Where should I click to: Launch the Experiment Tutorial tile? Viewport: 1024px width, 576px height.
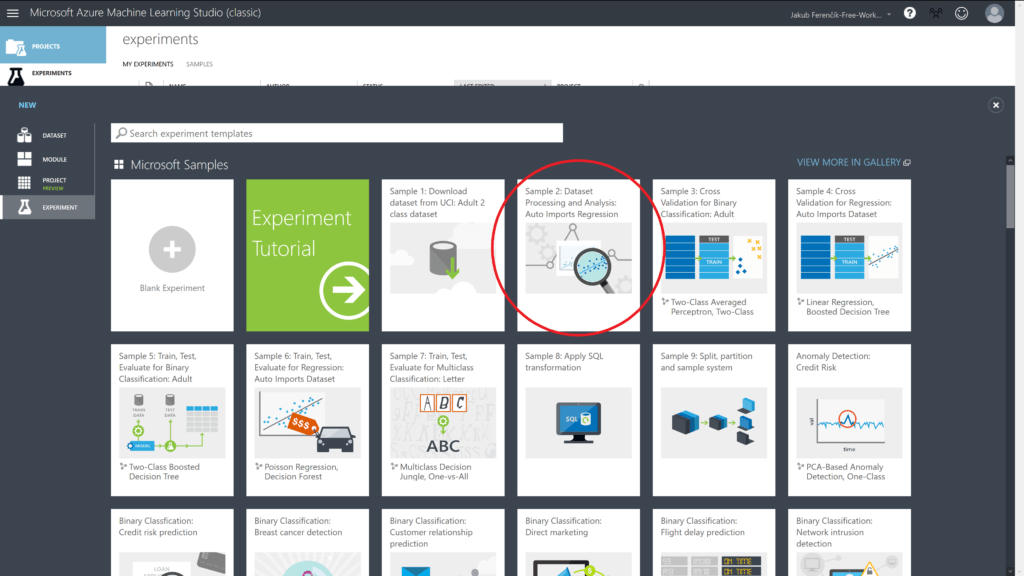point(307,255)
